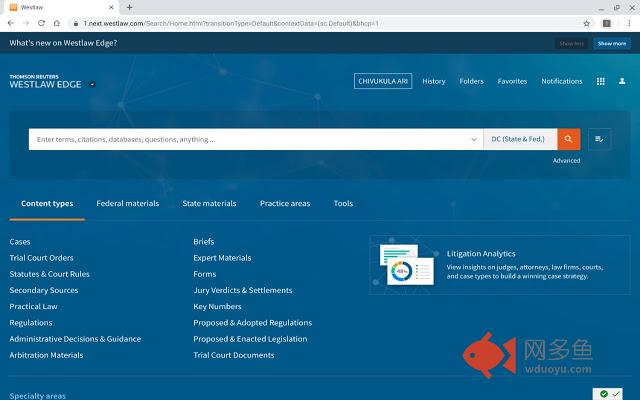Open Proposed & Adopted Regulations link
Viewport: 640px width, 400px height.
pos(253,323)
